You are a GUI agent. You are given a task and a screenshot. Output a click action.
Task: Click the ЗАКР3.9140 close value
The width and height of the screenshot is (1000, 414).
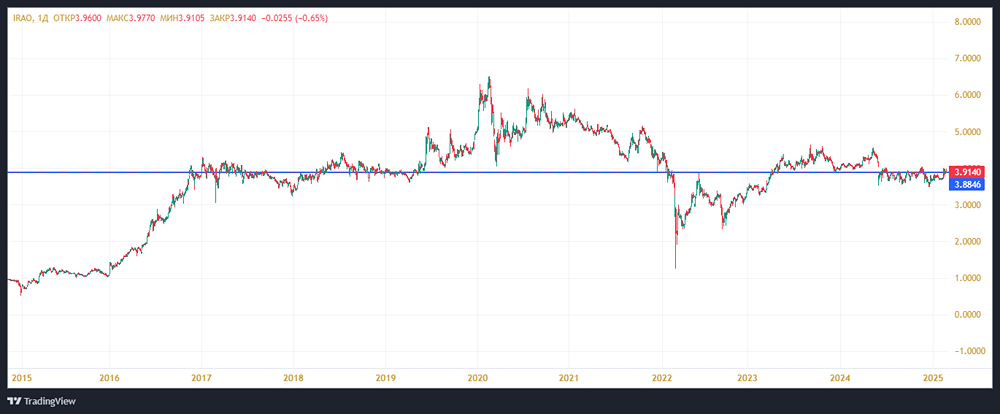(x=232, y=18)
